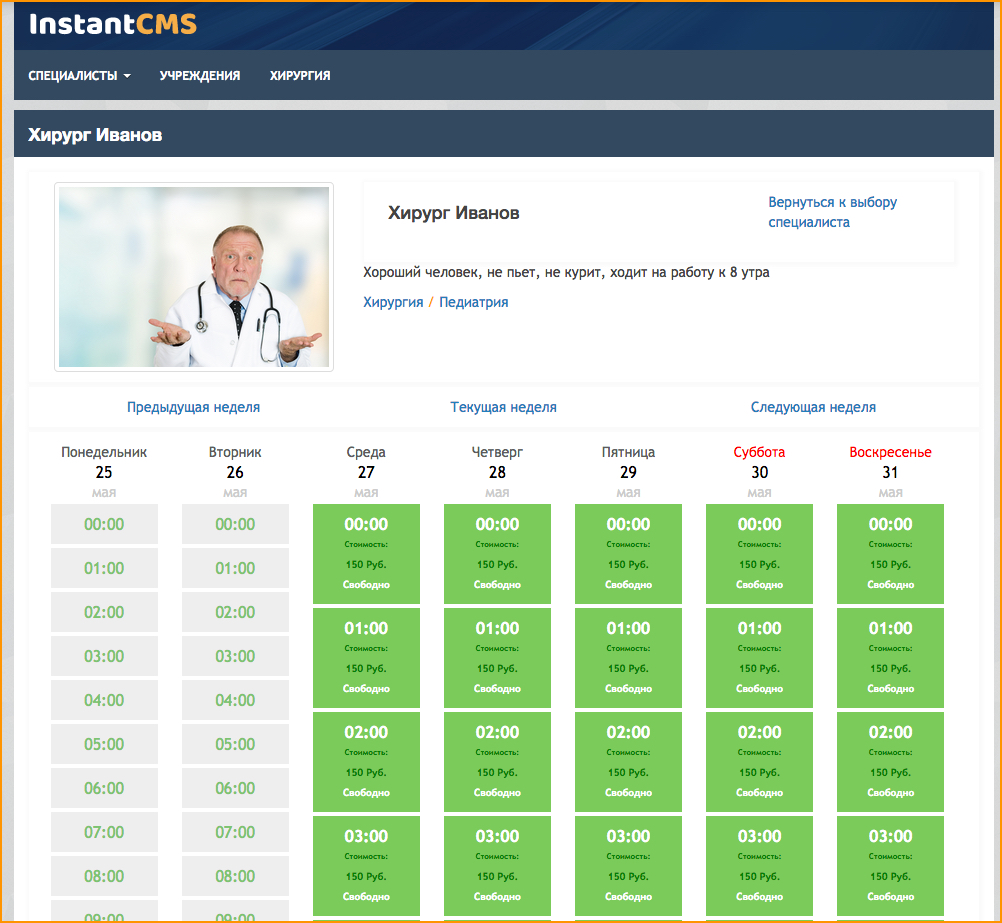
Task: Click the grey 00:00 slot on Вторник 26
Action: tap(235, 524)
